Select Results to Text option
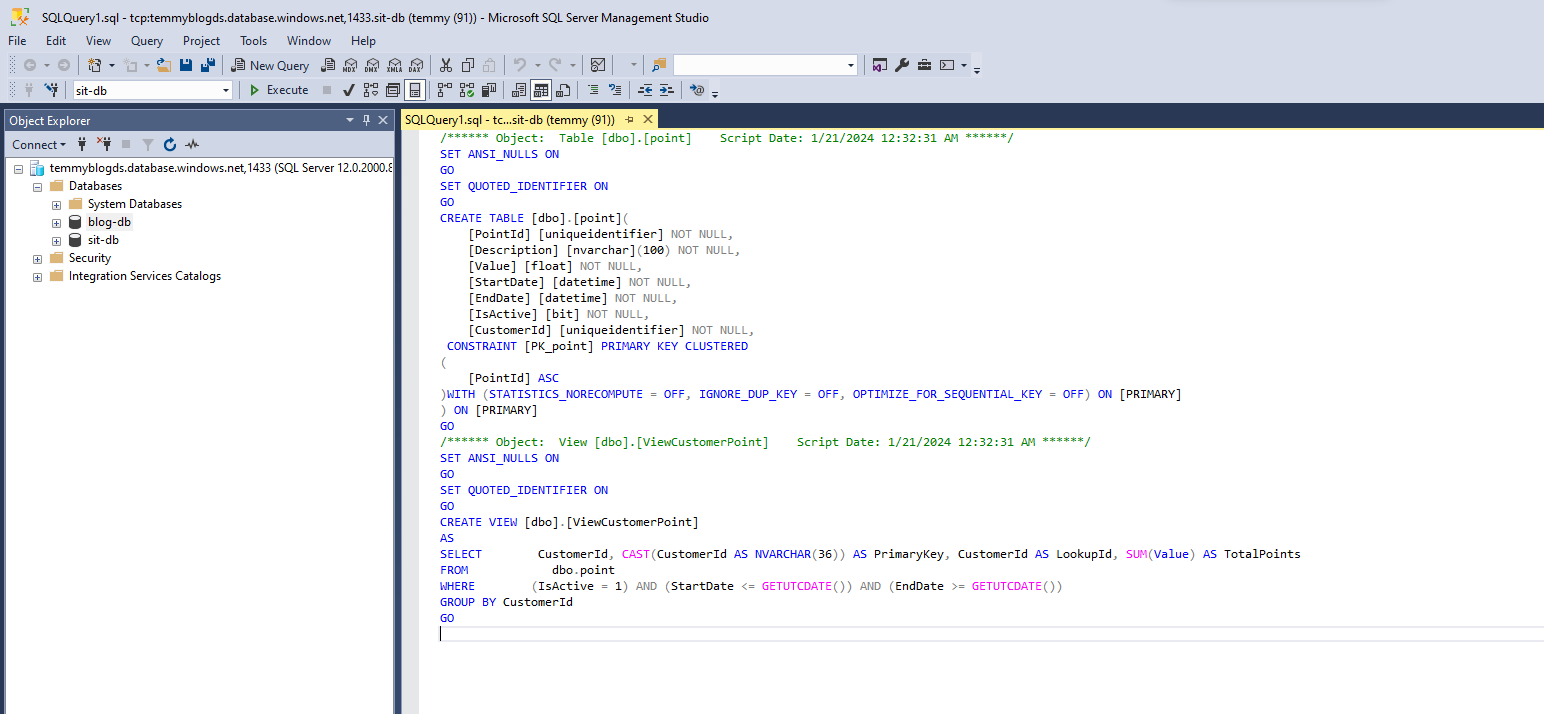Viewport: 1544px width, 714px height. pyautogui.click(x=519, y=90)
